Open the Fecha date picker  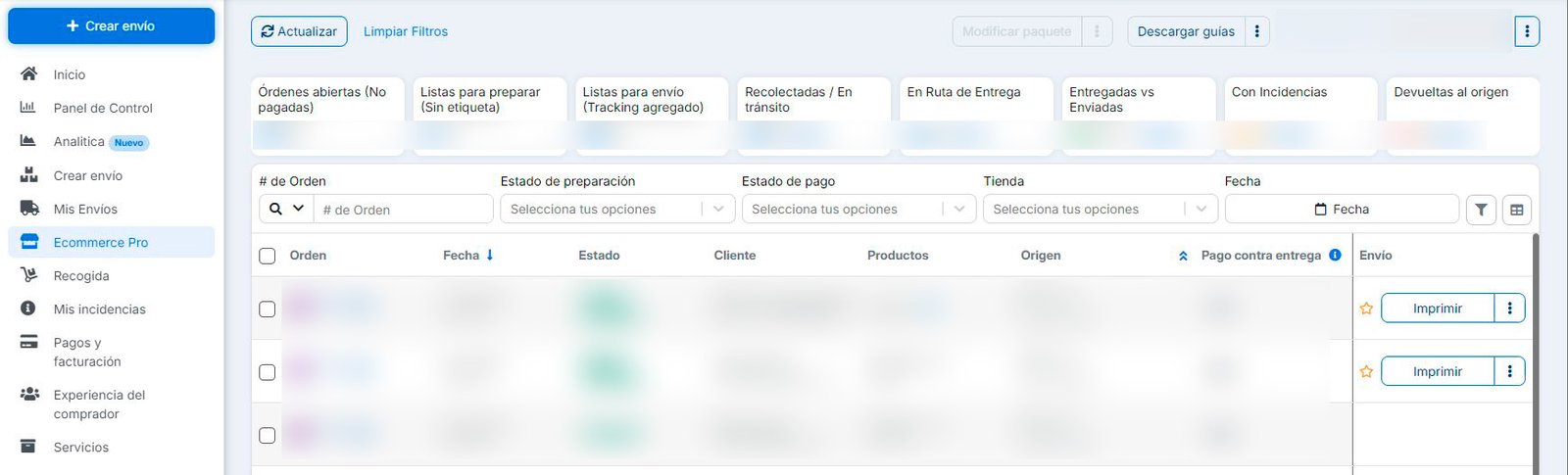1342,210
